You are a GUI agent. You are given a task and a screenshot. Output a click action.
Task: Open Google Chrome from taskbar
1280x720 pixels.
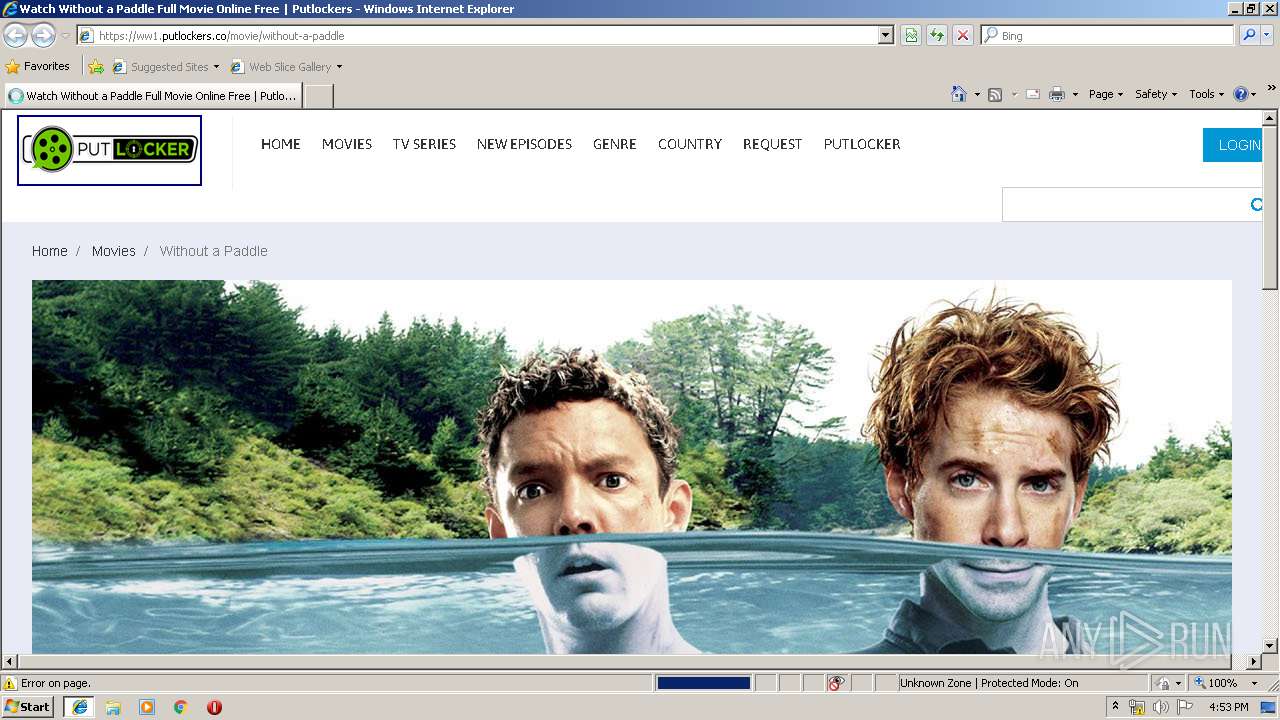tap(181, 707)
